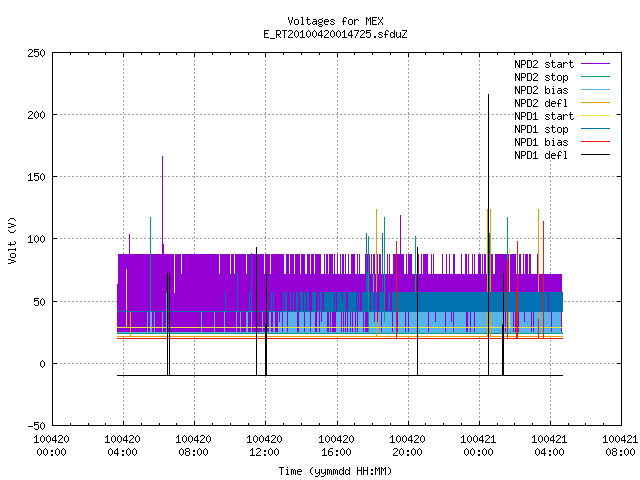Click the 100 y-axis tick label
This screenshot has width=640, height=480.
36,240
